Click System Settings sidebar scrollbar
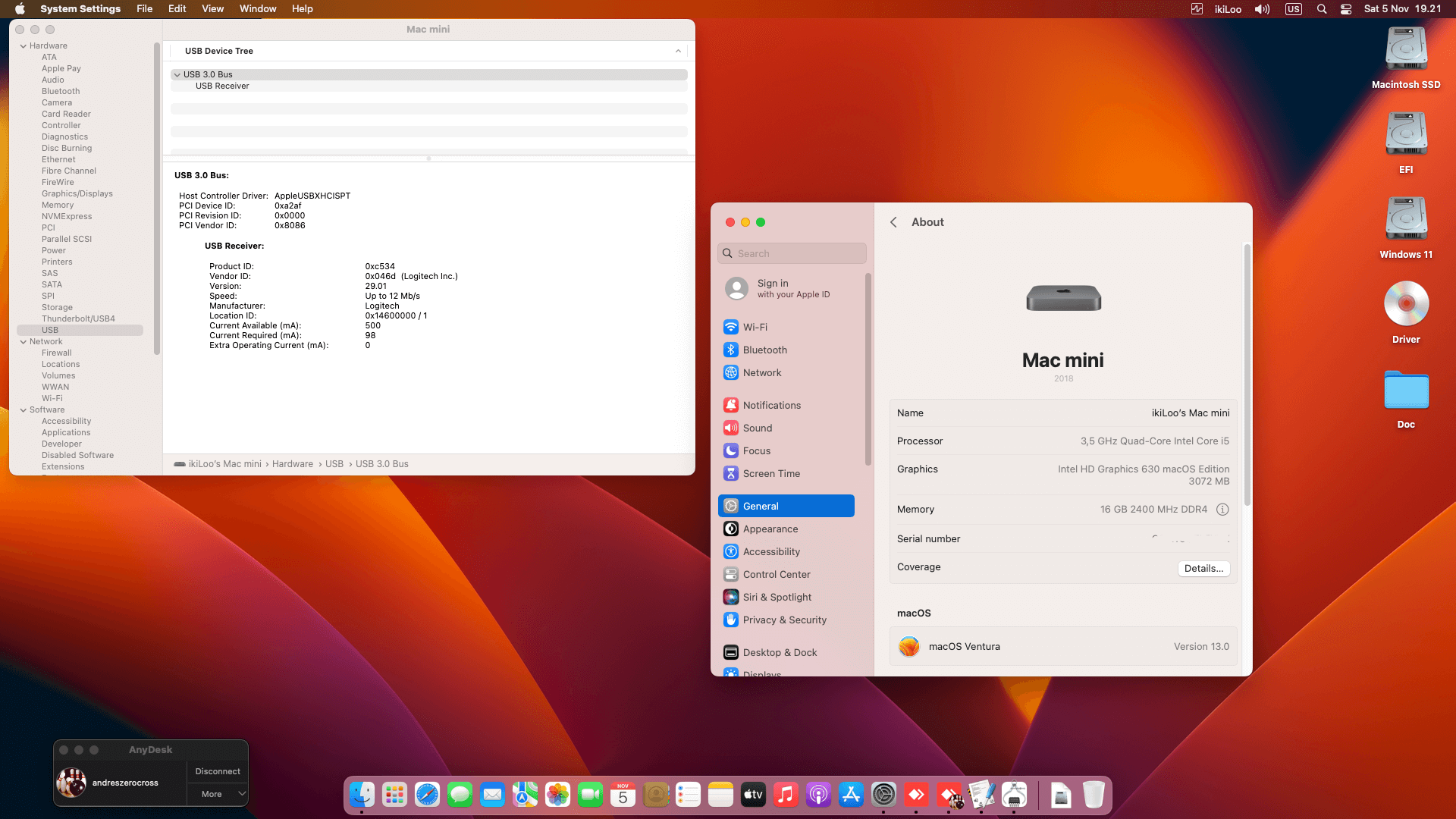Image resolution: width=1456 pixels, height=819 pixels. 868,369
